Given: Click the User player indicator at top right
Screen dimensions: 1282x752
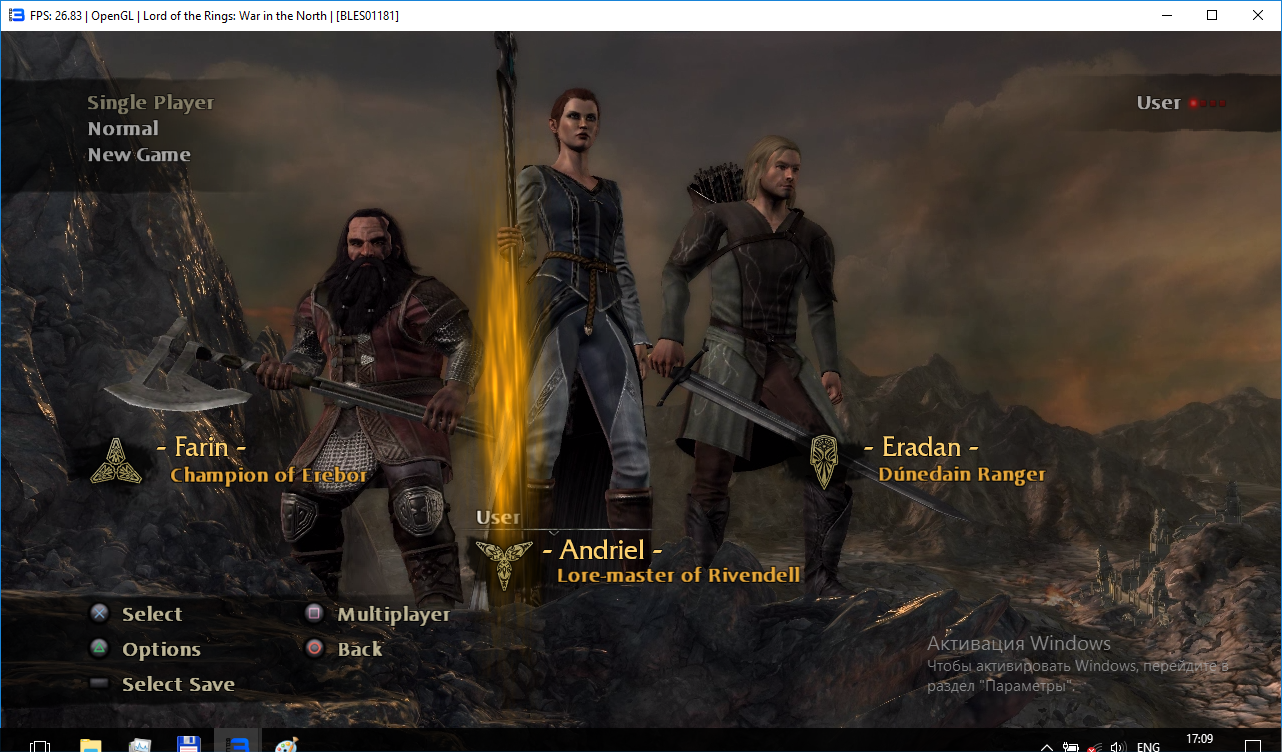Looking at the screenshot, I should point(1180,102).
